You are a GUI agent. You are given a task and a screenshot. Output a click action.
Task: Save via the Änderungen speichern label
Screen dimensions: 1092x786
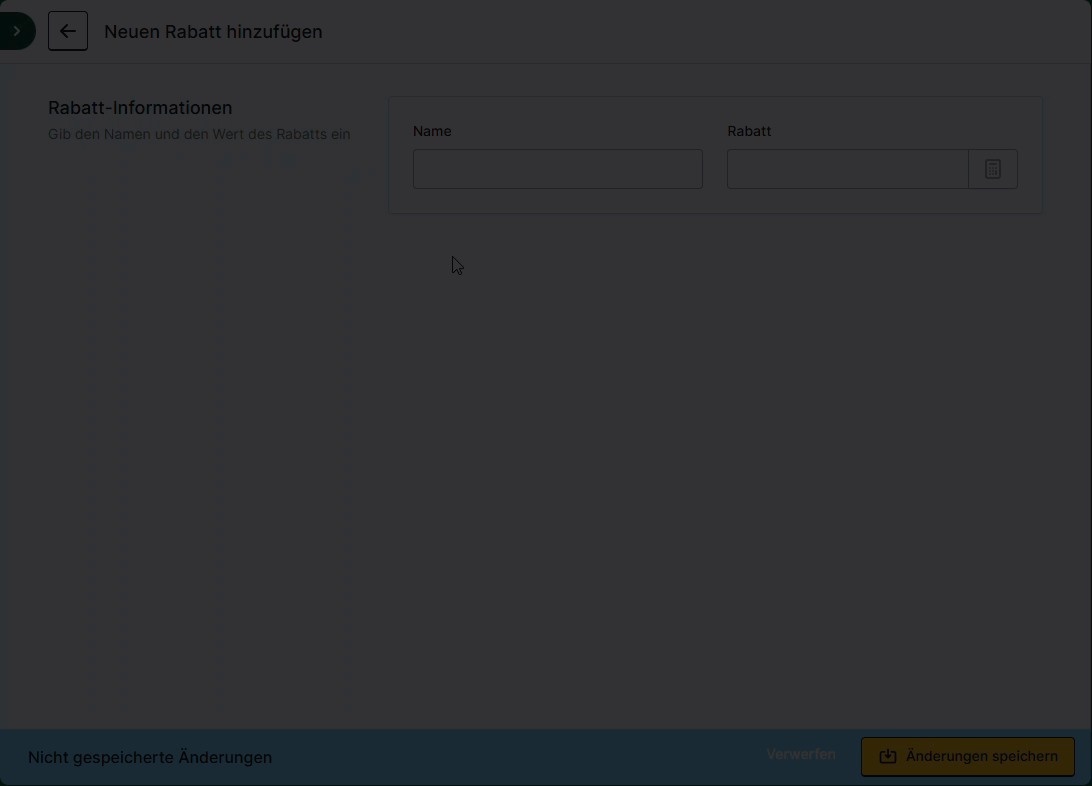pos(981,757)
